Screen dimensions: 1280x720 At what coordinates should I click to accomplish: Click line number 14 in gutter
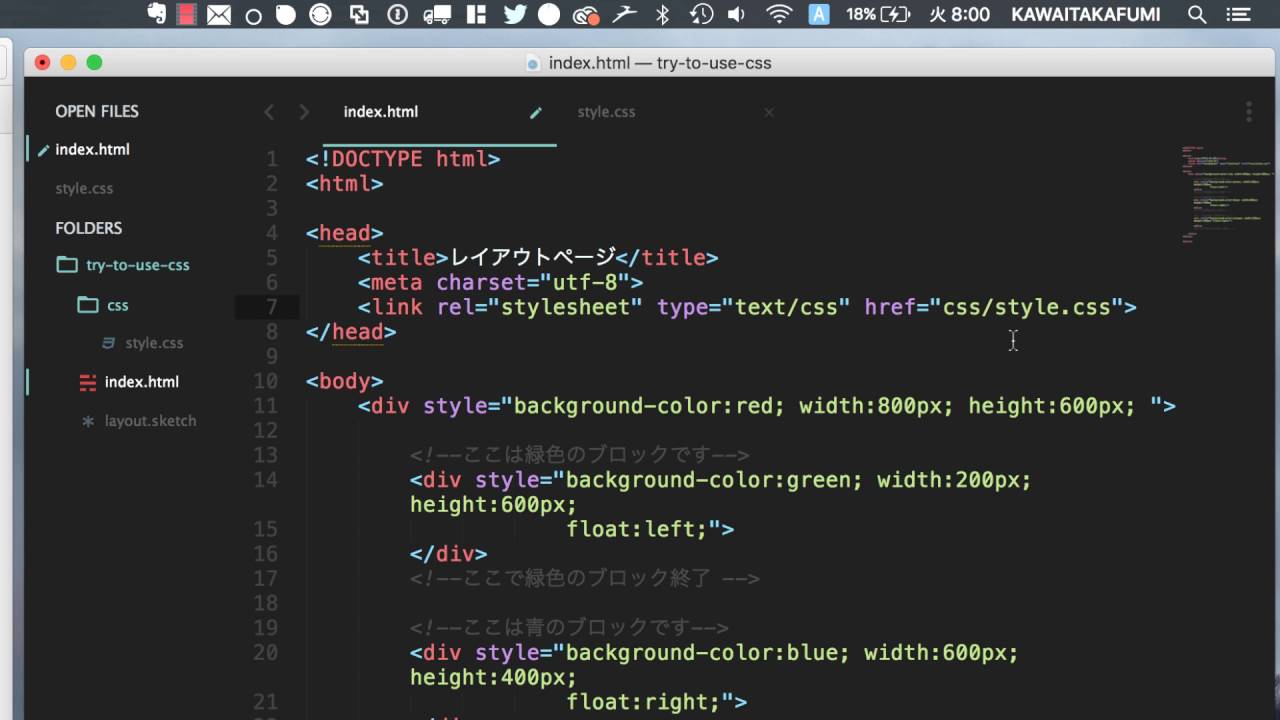point(265,480)
